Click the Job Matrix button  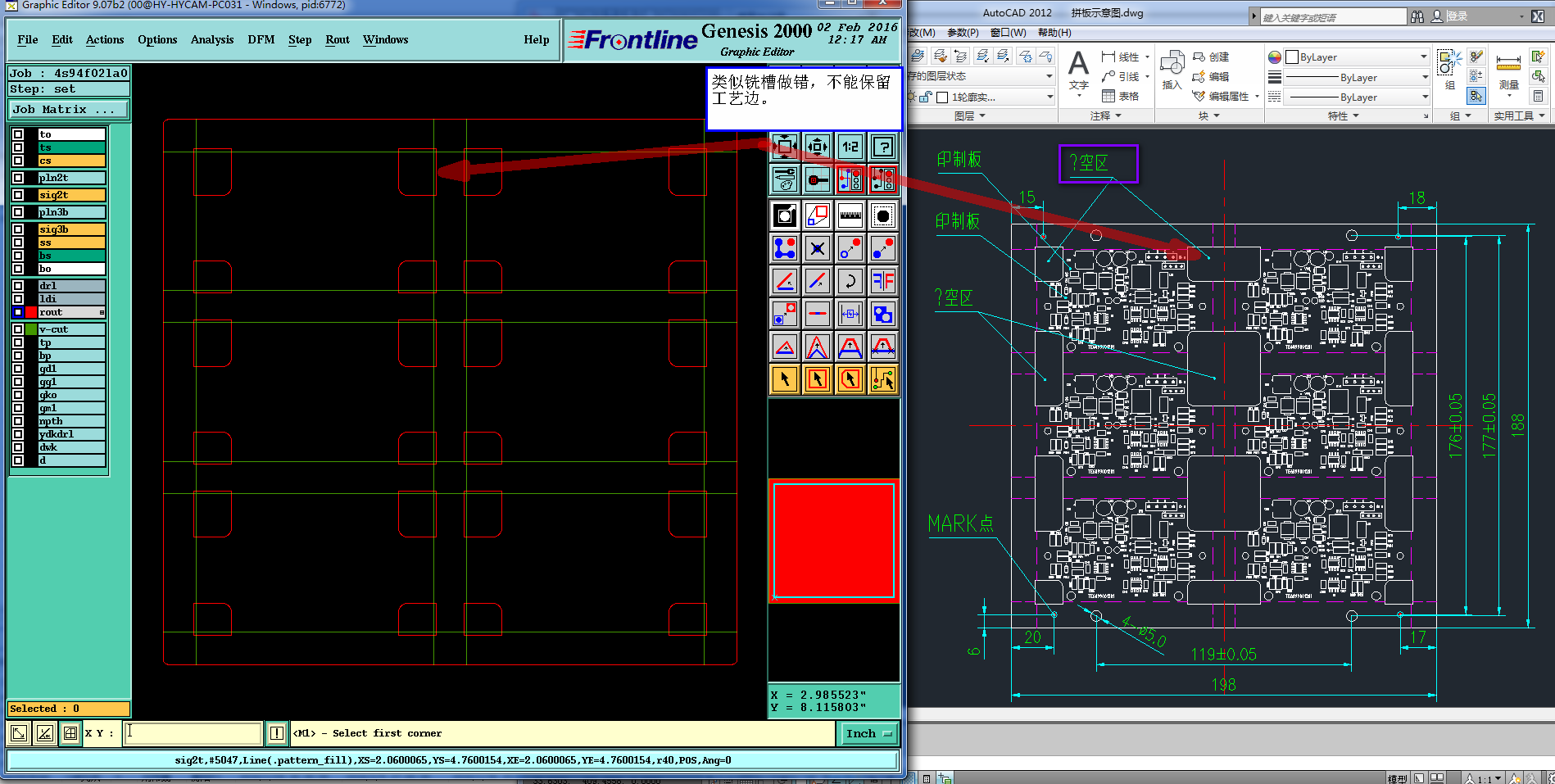(x=69, y=109)
